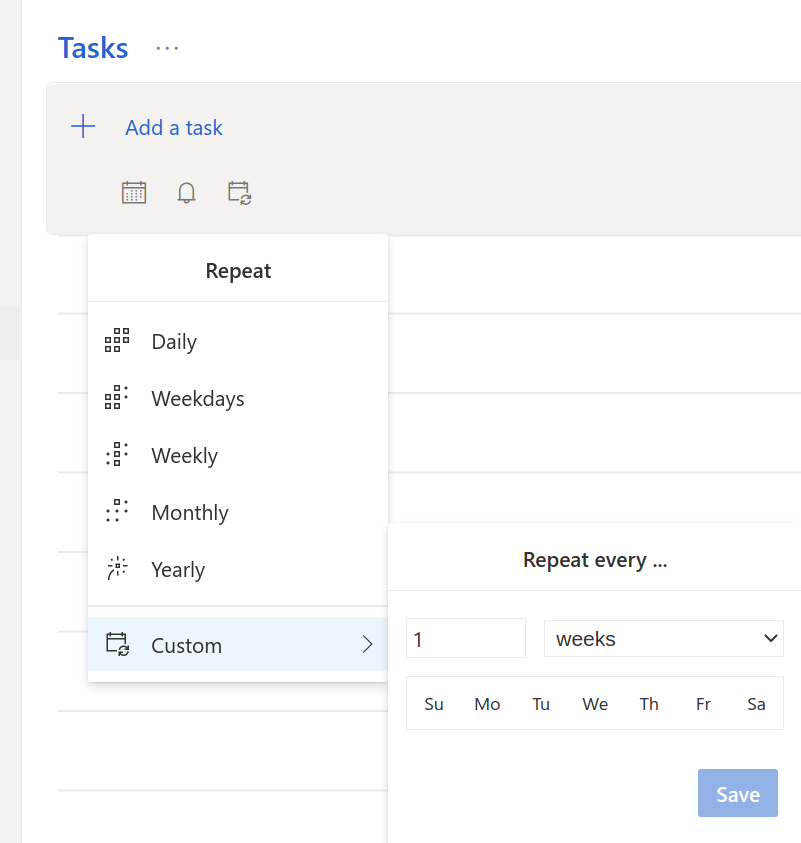The image size is (801, 843).
Task: Open the weeks interval unit dropdown
Action: [x=663, y=638]
